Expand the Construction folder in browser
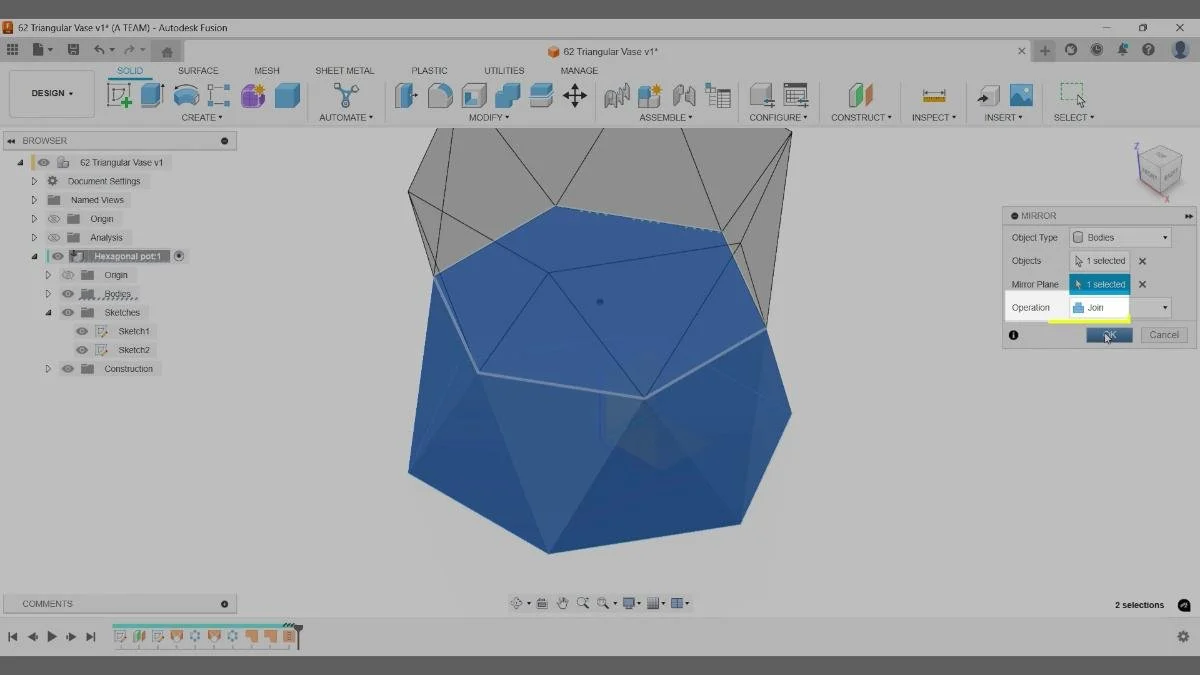 (48, 368)
